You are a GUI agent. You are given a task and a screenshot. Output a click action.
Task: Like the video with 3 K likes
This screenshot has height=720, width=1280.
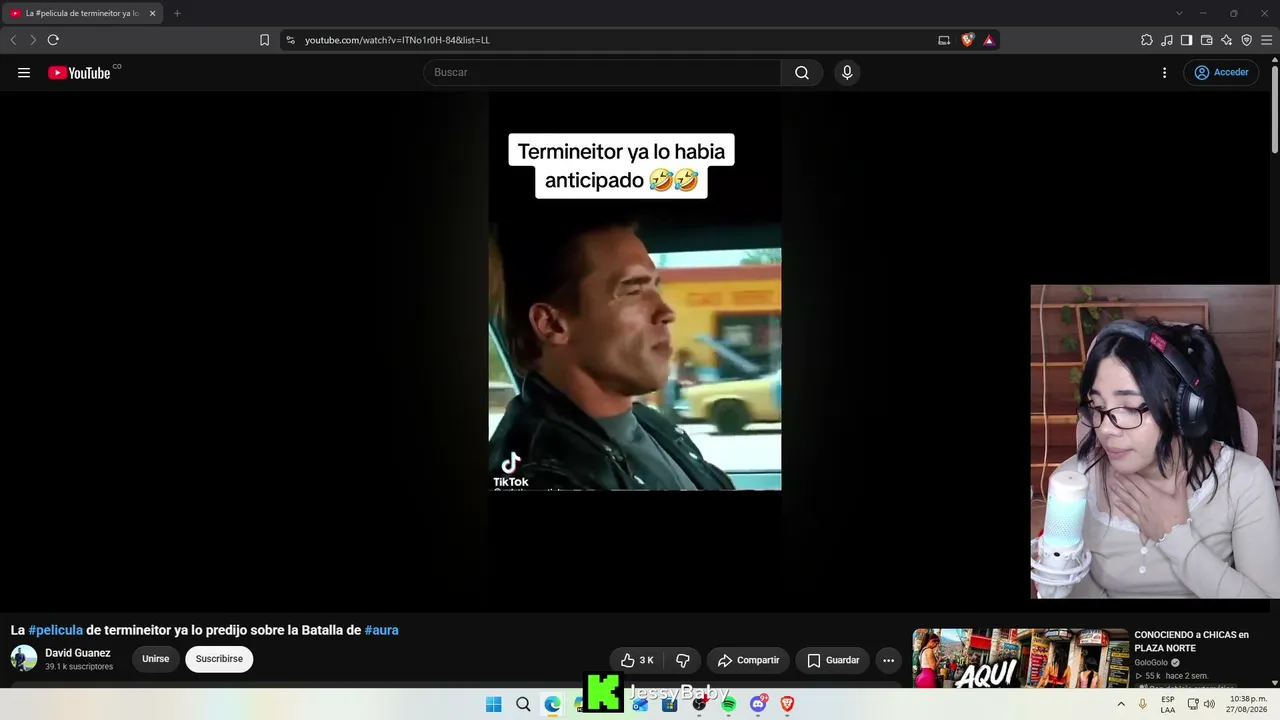click(x=637, y=660)
